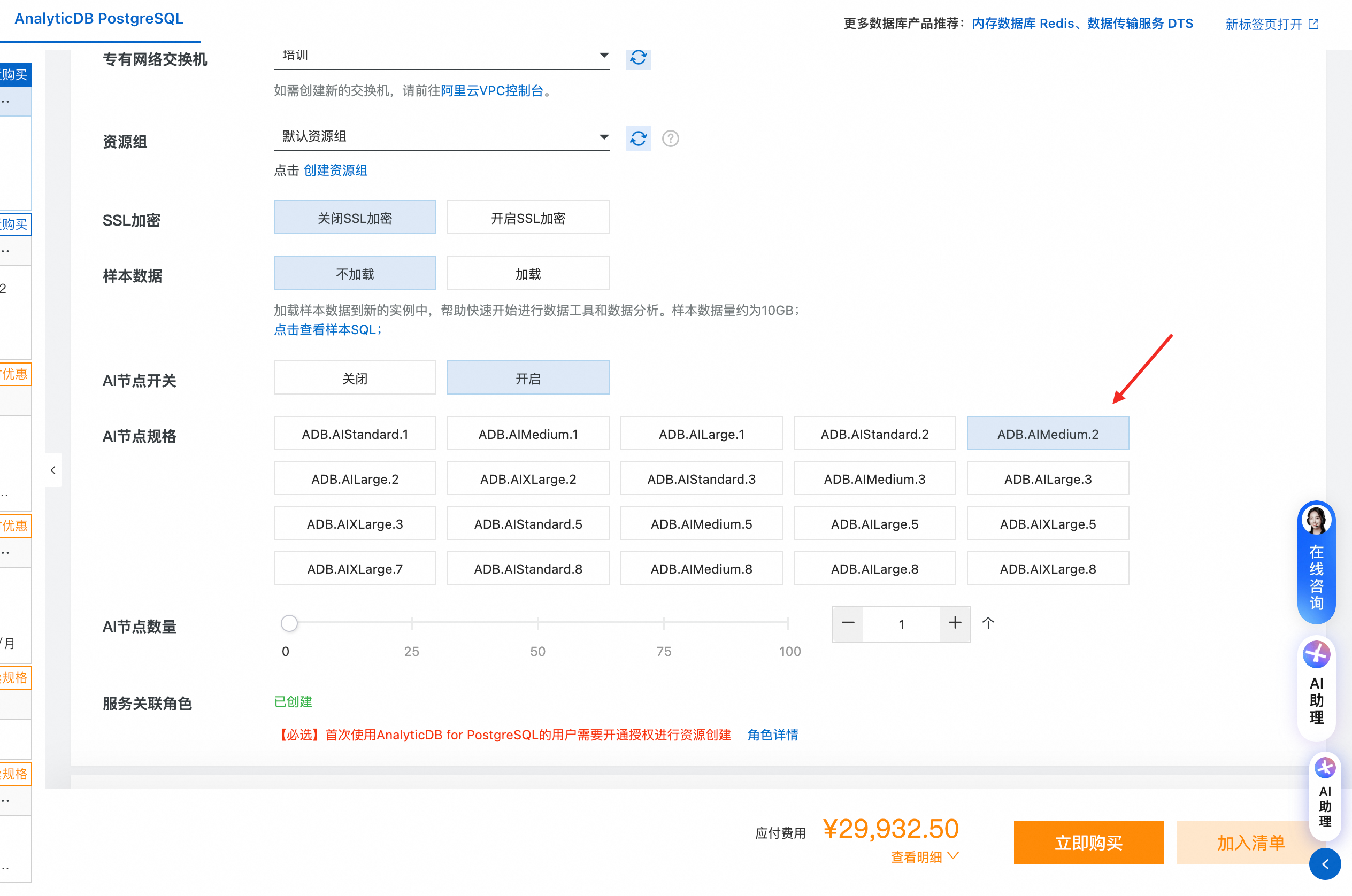
Task: Select ADB.AIXLarge.5 spec
Action: pos(1047,523)
